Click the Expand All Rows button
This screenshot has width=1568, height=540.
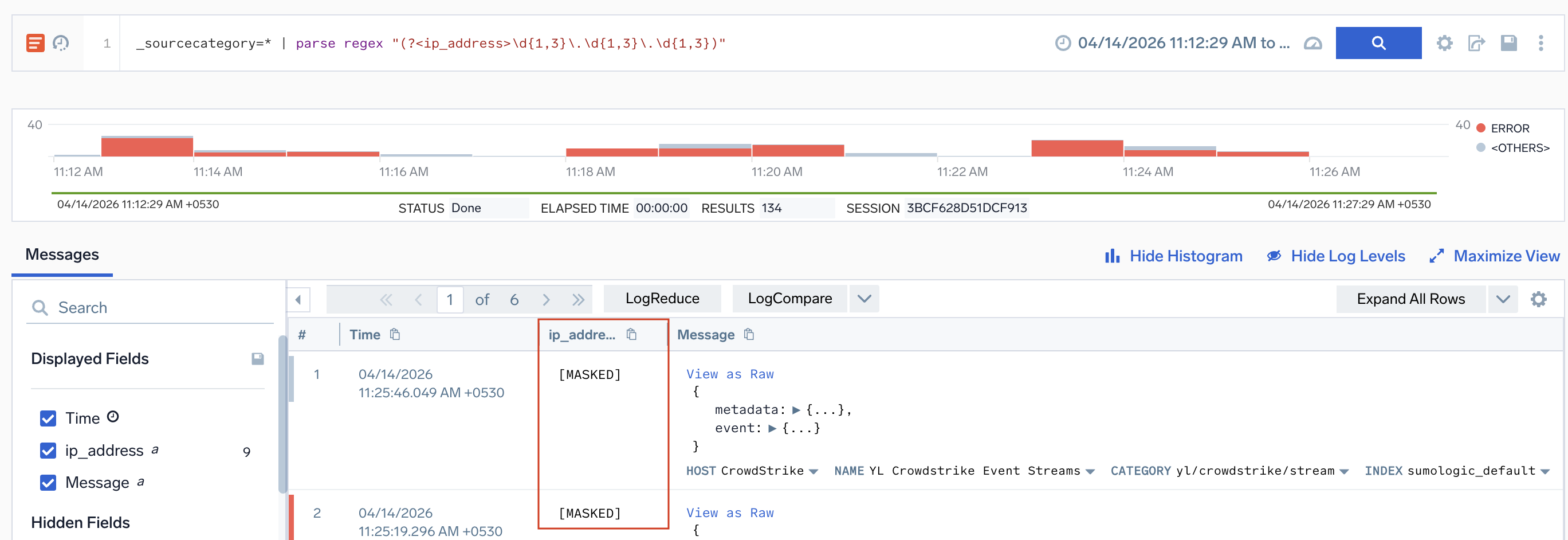pos(1410,299)
